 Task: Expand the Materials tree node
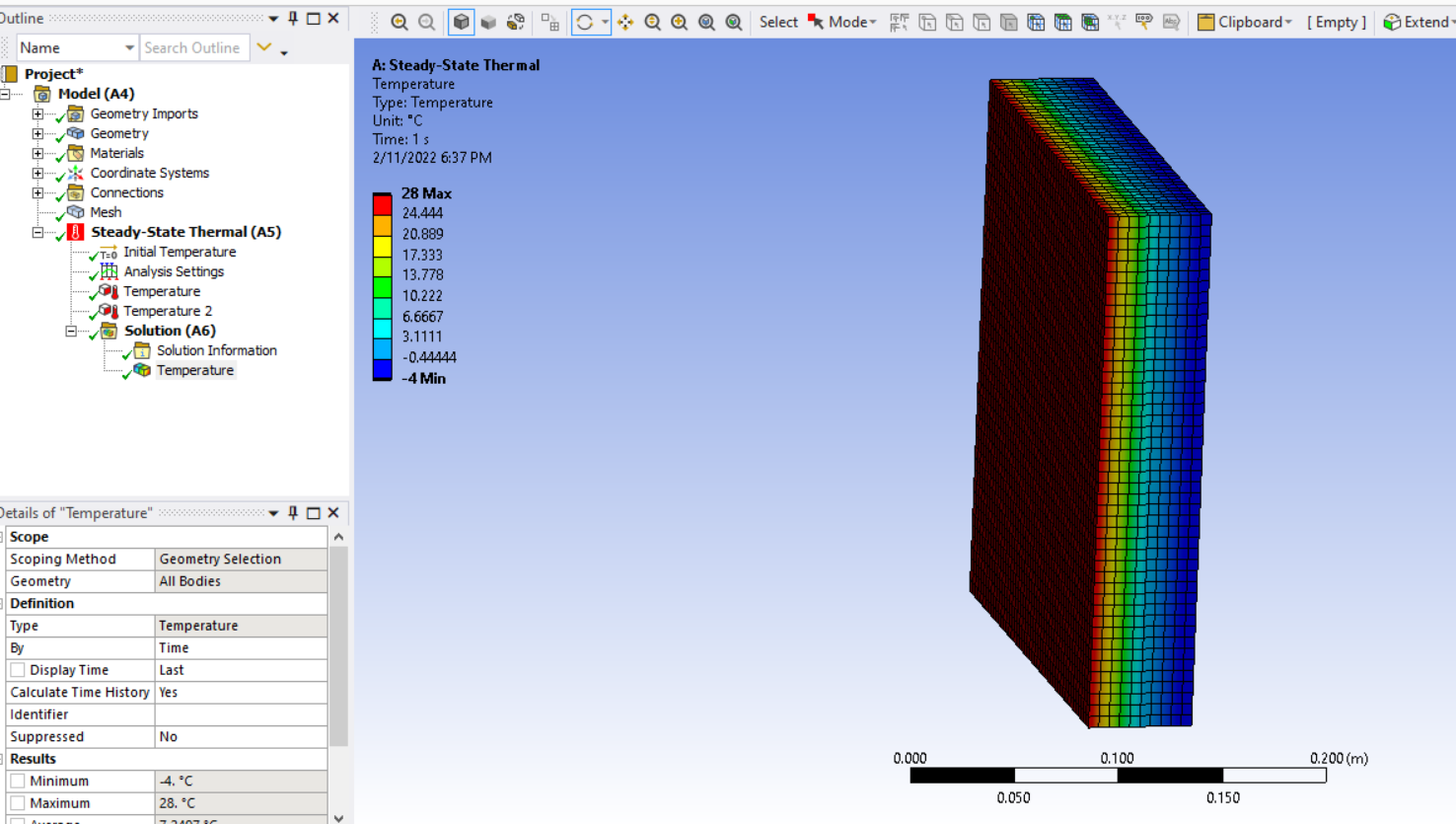[x=37, y=153]
